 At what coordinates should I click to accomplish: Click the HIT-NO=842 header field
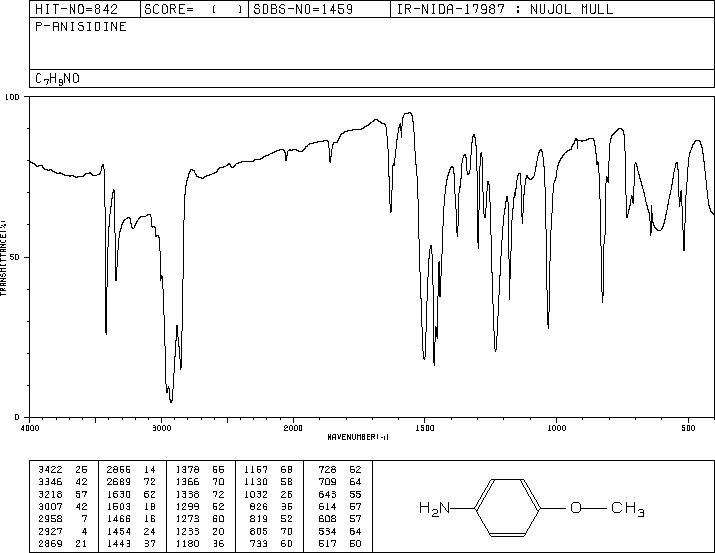click(85, 9)
